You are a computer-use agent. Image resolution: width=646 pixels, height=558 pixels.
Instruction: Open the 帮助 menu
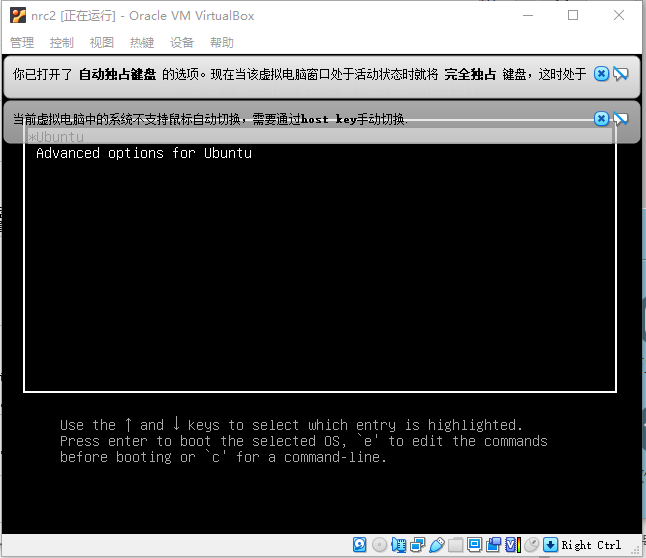coord(222,42)
